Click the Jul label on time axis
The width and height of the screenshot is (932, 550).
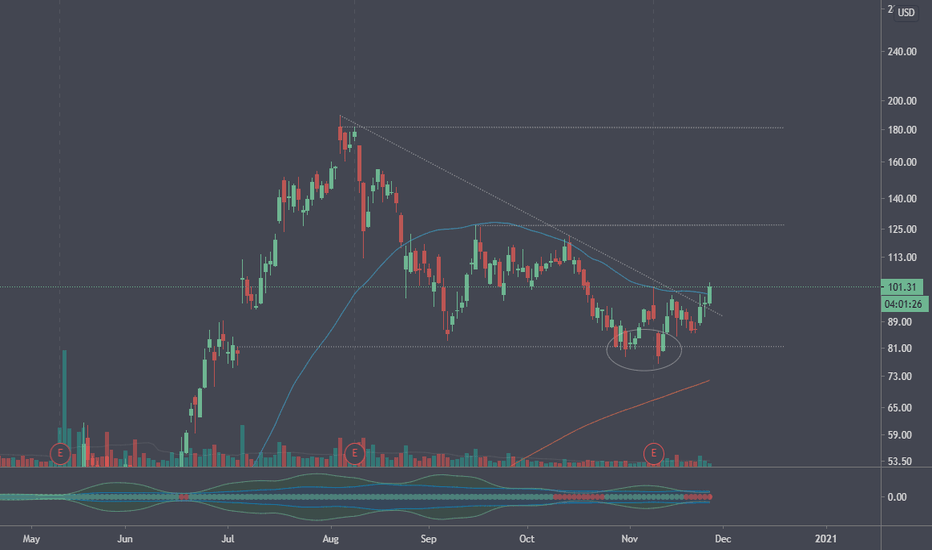[x=227, y=539]
